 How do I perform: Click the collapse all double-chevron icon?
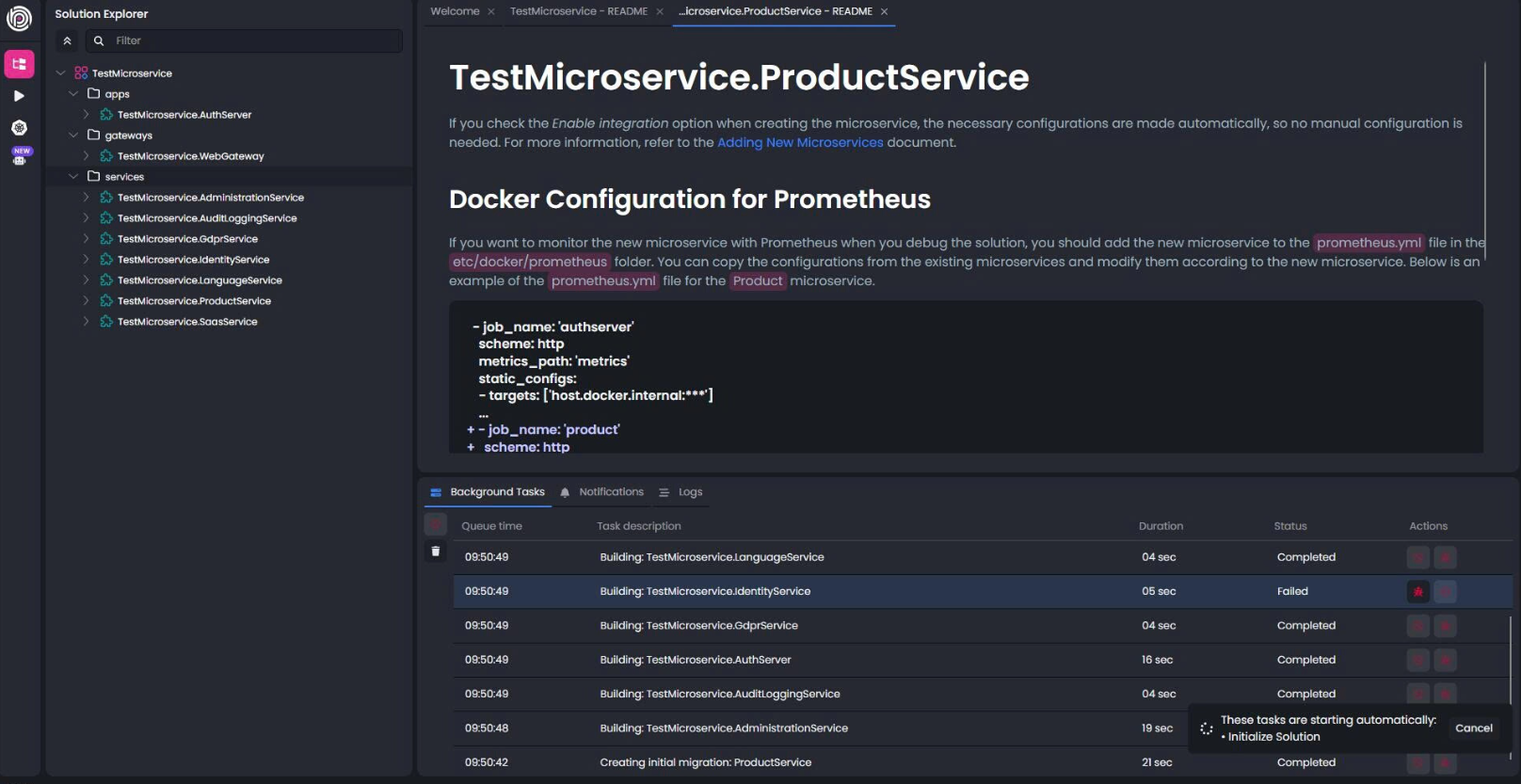click(68, 41)
